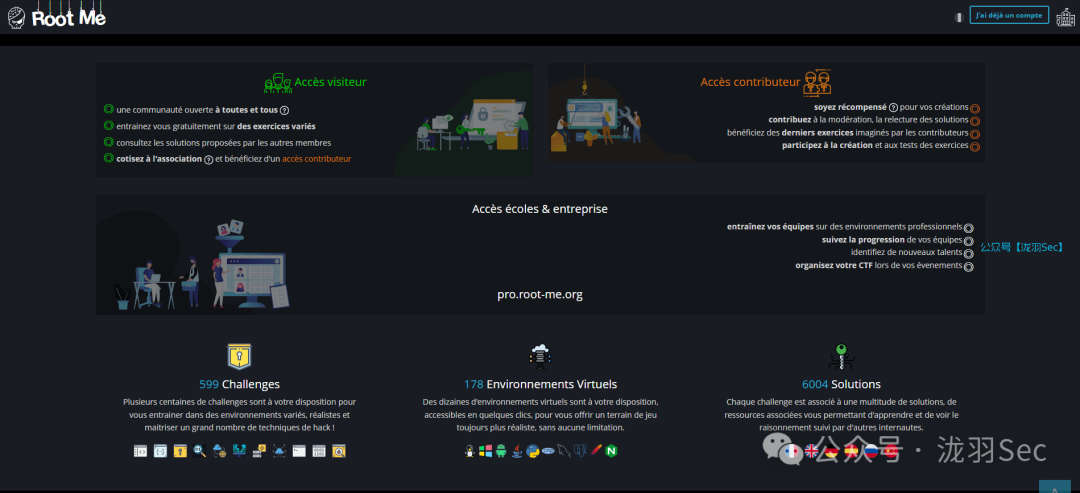Select the web client code-window challenge icon
This screenshot has height=493, width=1080.
pos(141,451)
